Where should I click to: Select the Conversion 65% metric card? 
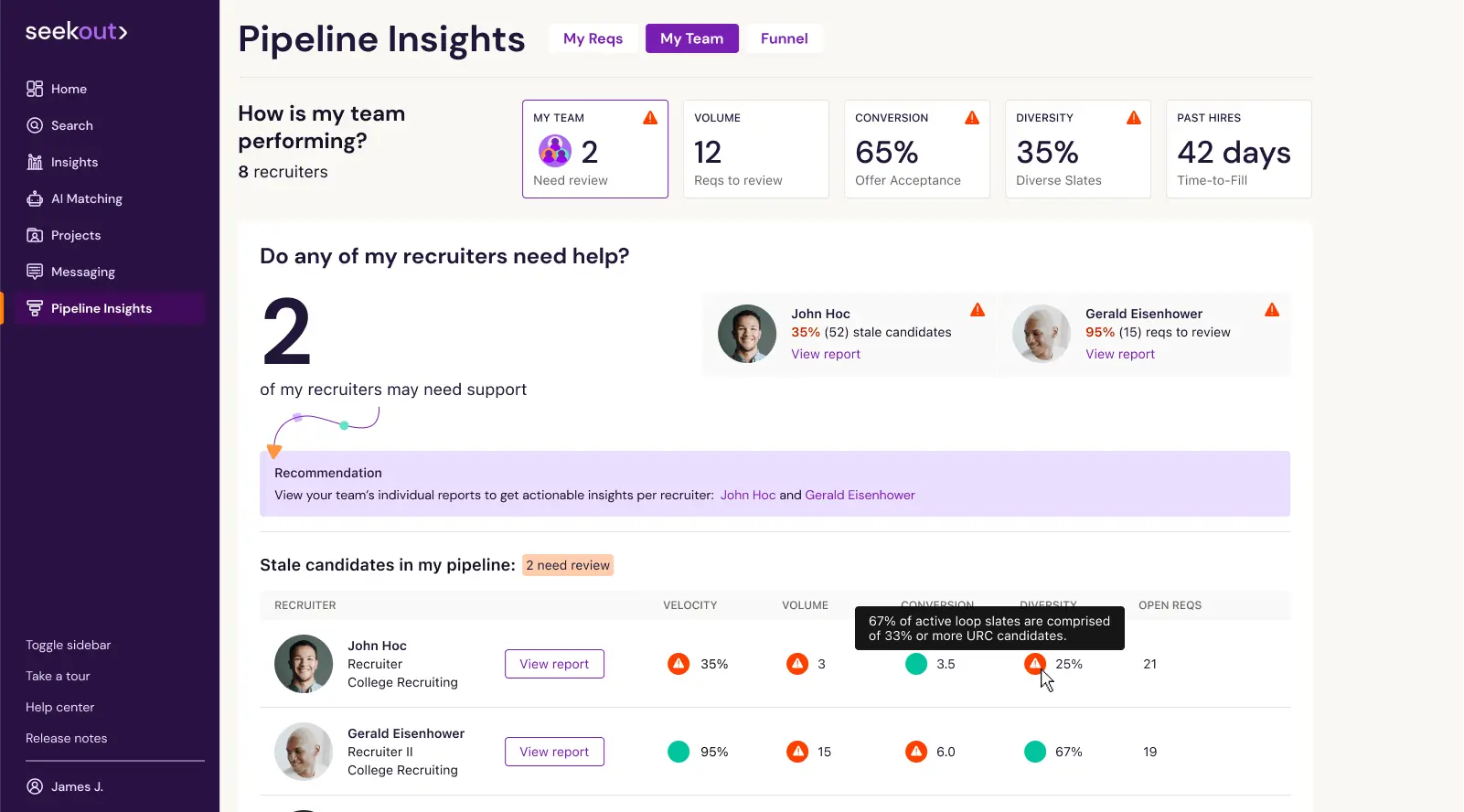point(916,149)
